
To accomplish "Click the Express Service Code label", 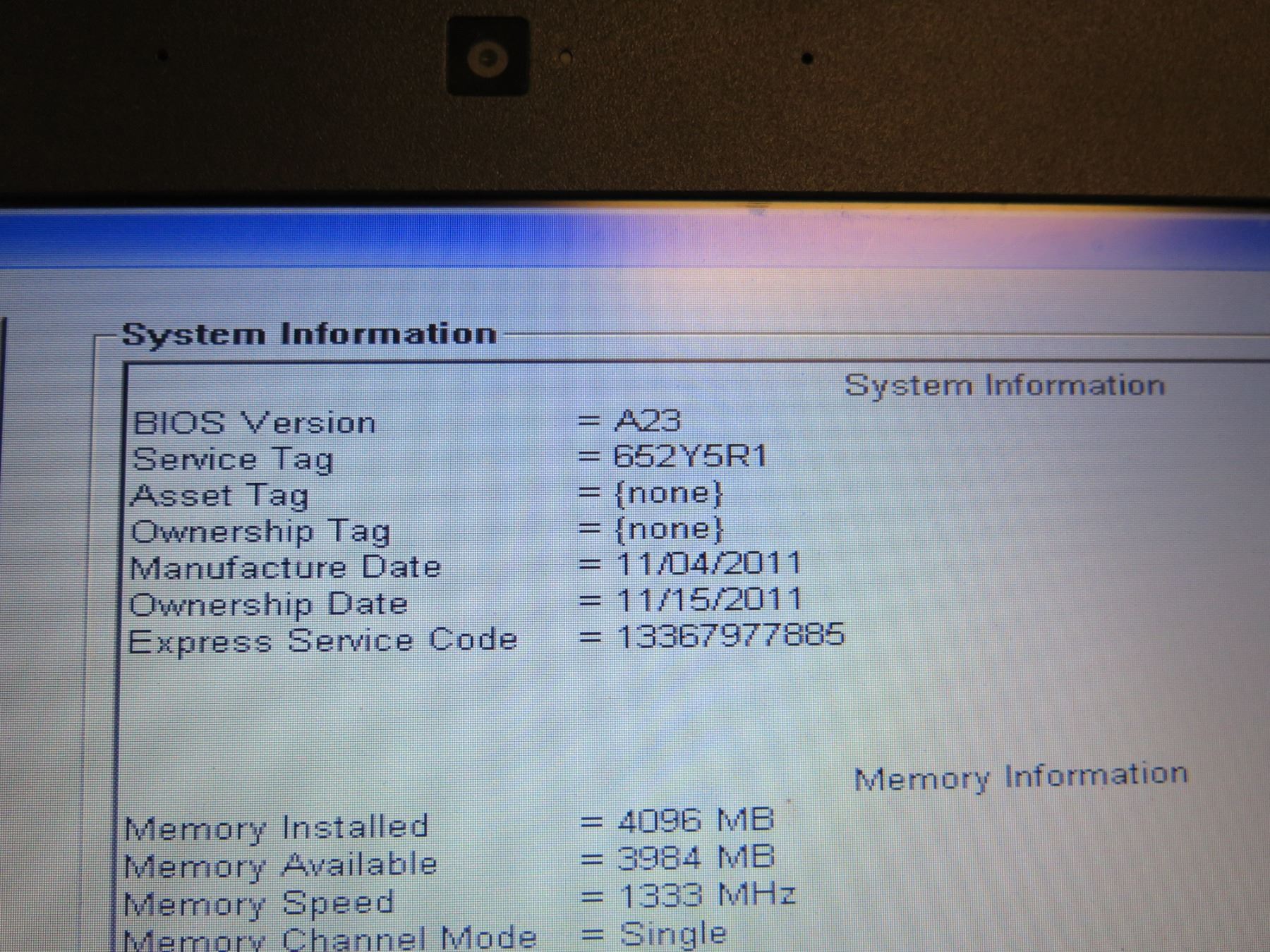I will (323, 641).
